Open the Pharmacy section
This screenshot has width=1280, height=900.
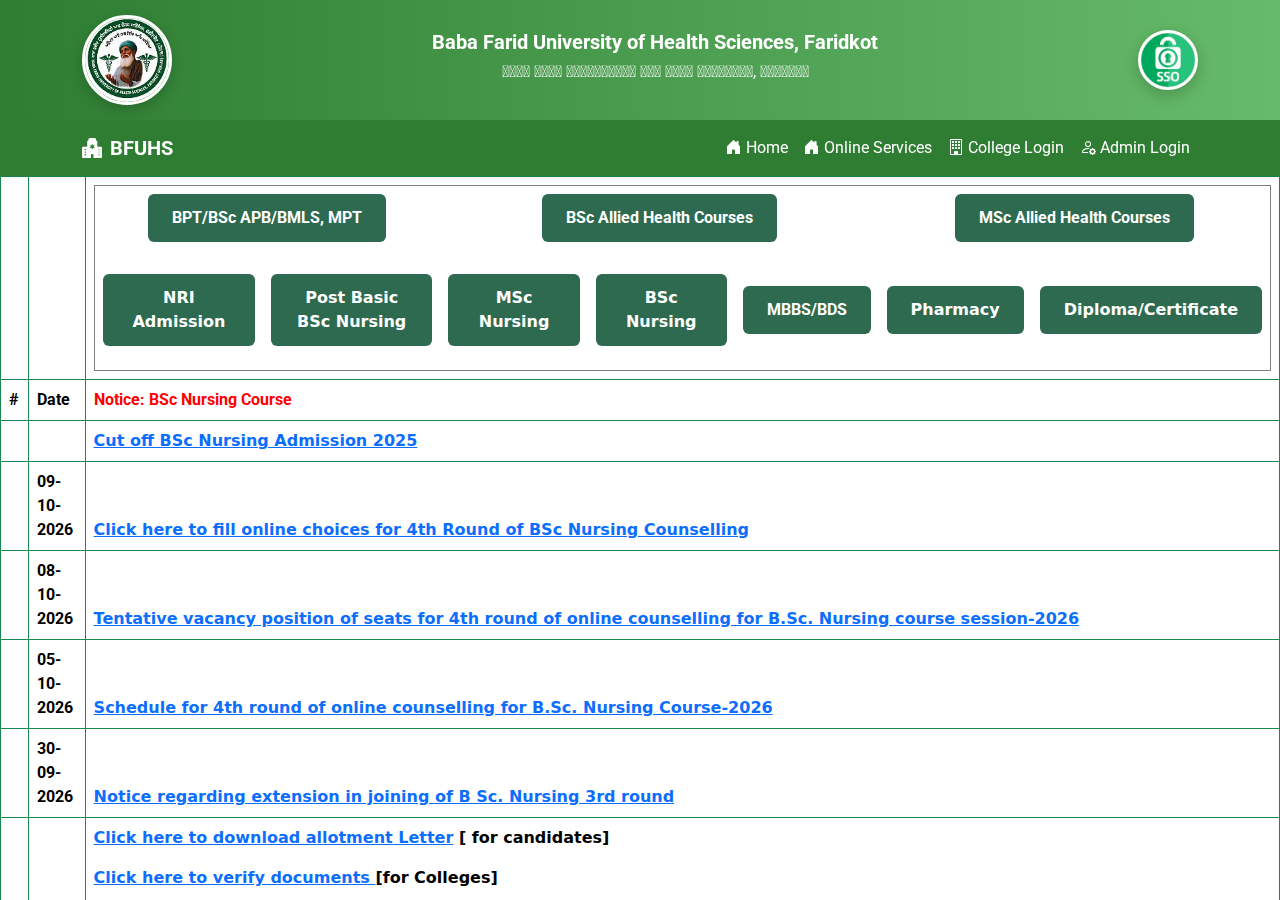(955, 310)
